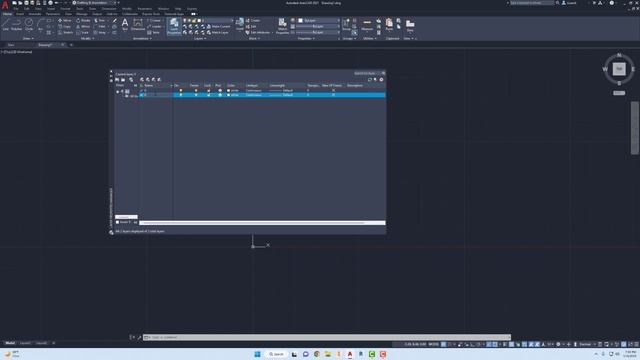Switch to the Manage ribbon tab
Screen dimensions: 640x360
(x=82, y=14)
